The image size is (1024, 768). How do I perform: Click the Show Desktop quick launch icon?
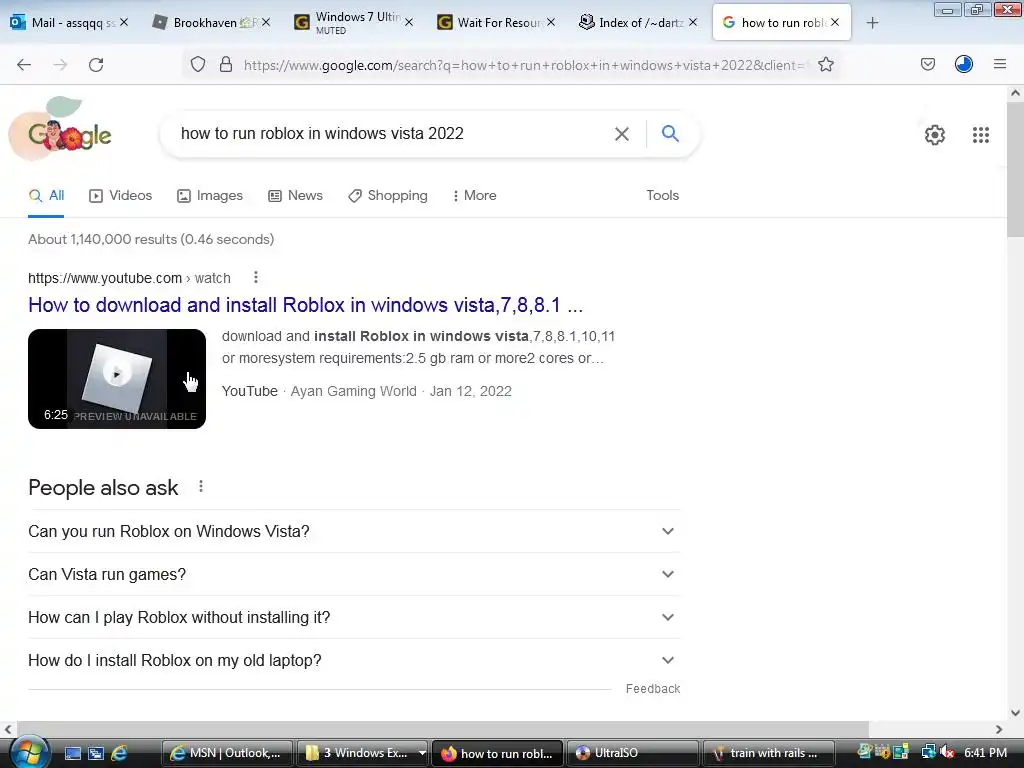tap(72, 753)
